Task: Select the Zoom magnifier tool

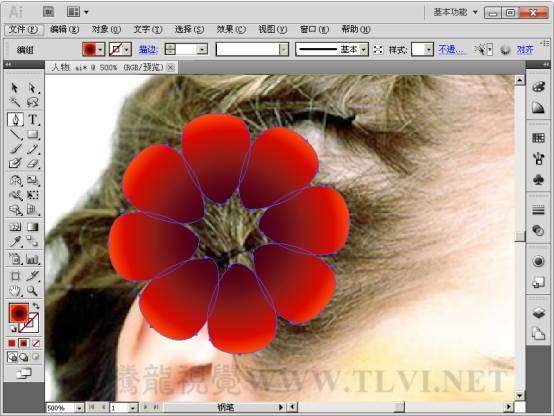Action: coord(32,291)
